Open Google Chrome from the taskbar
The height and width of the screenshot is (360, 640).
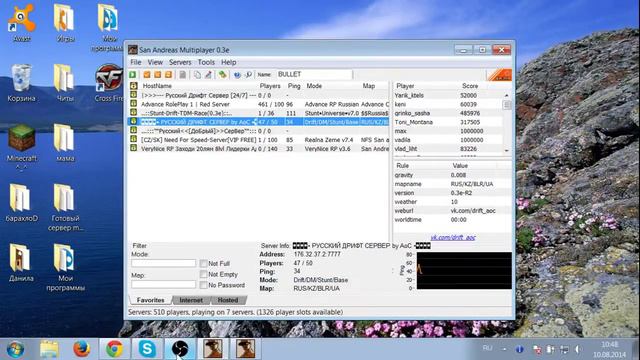pyautogui.click(x=114, y=349)
